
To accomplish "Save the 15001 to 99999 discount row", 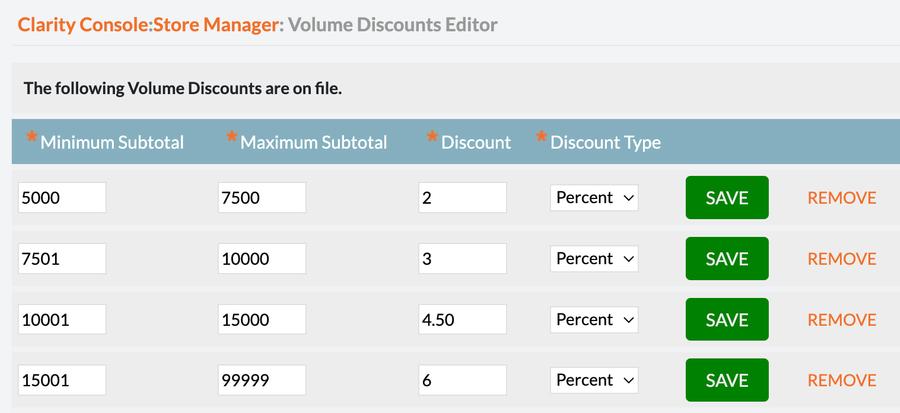I will [727, 381].
